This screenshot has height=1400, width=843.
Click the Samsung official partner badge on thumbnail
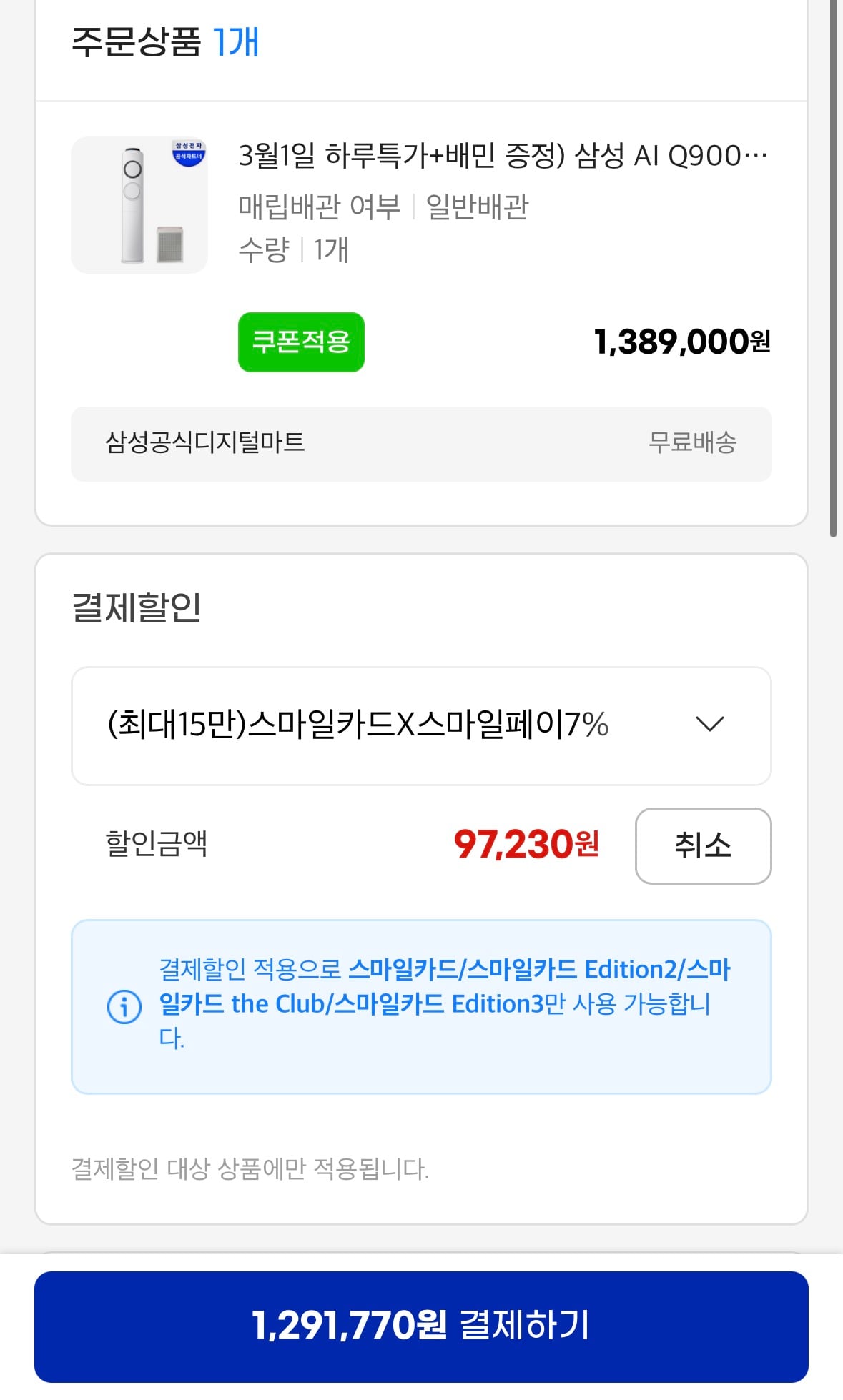pyautogui.click(x=189, y=153)
